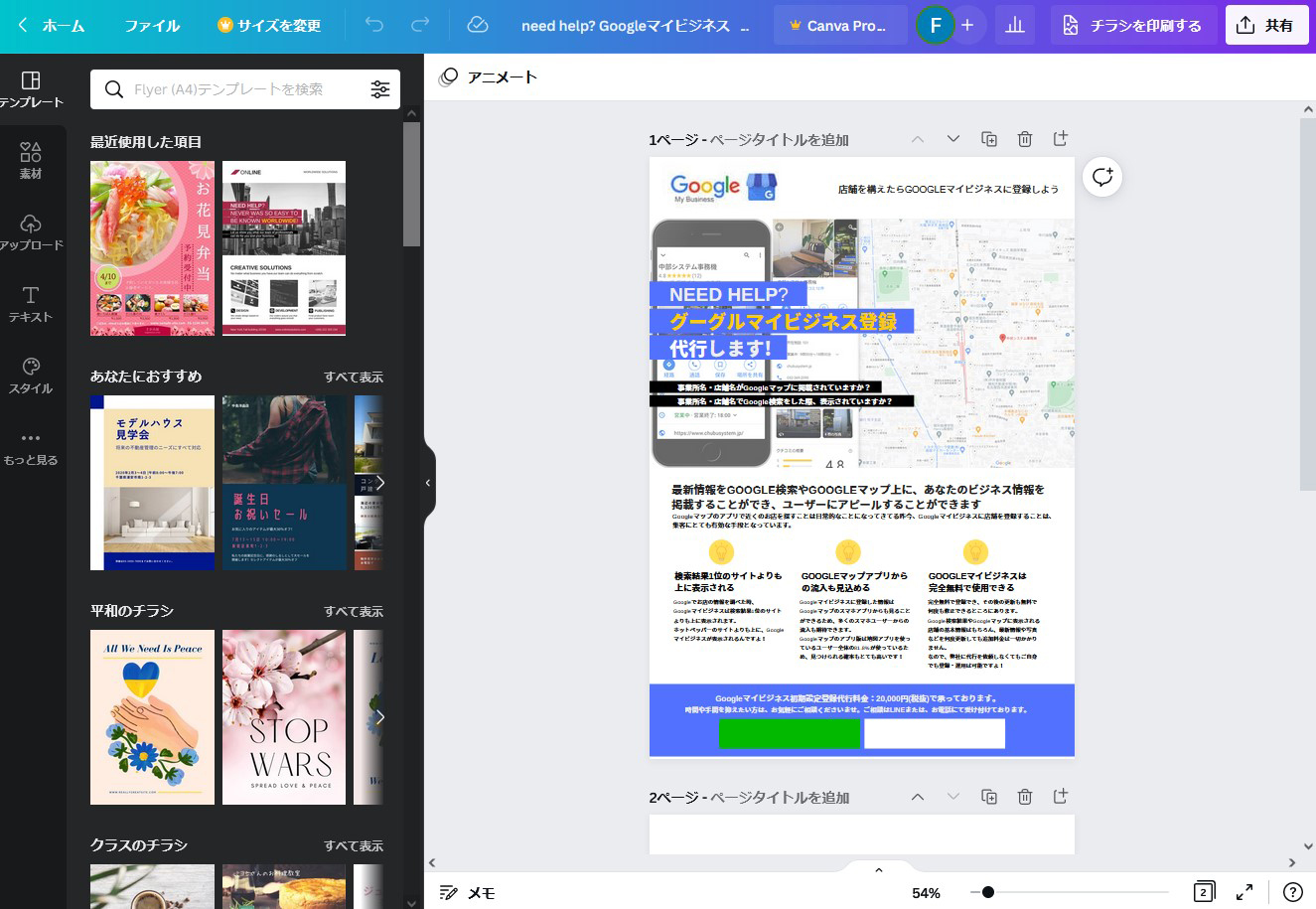Open the モデルハウス見学会 template thumbnail
1316x909 pixels.
coord(152,483)
